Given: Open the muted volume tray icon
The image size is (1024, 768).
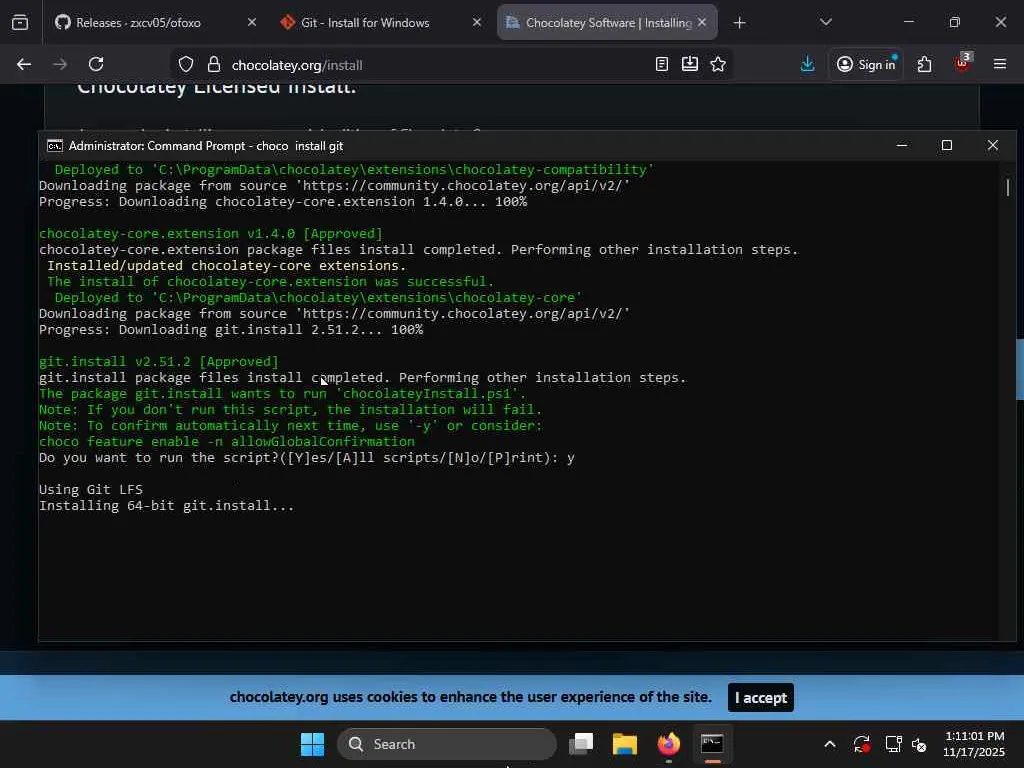Looking at the screenshot, I should coord(919,744).
